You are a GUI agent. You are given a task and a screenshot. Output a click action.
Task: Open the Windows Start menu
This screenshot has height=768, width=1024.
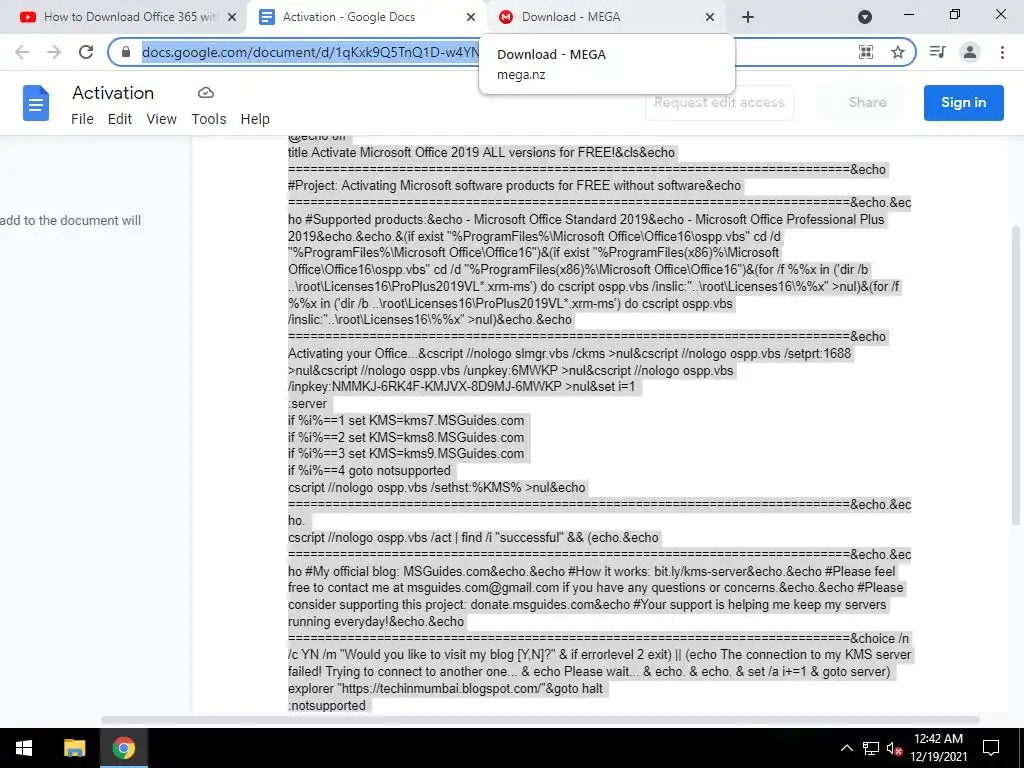[x=24, y=748]
